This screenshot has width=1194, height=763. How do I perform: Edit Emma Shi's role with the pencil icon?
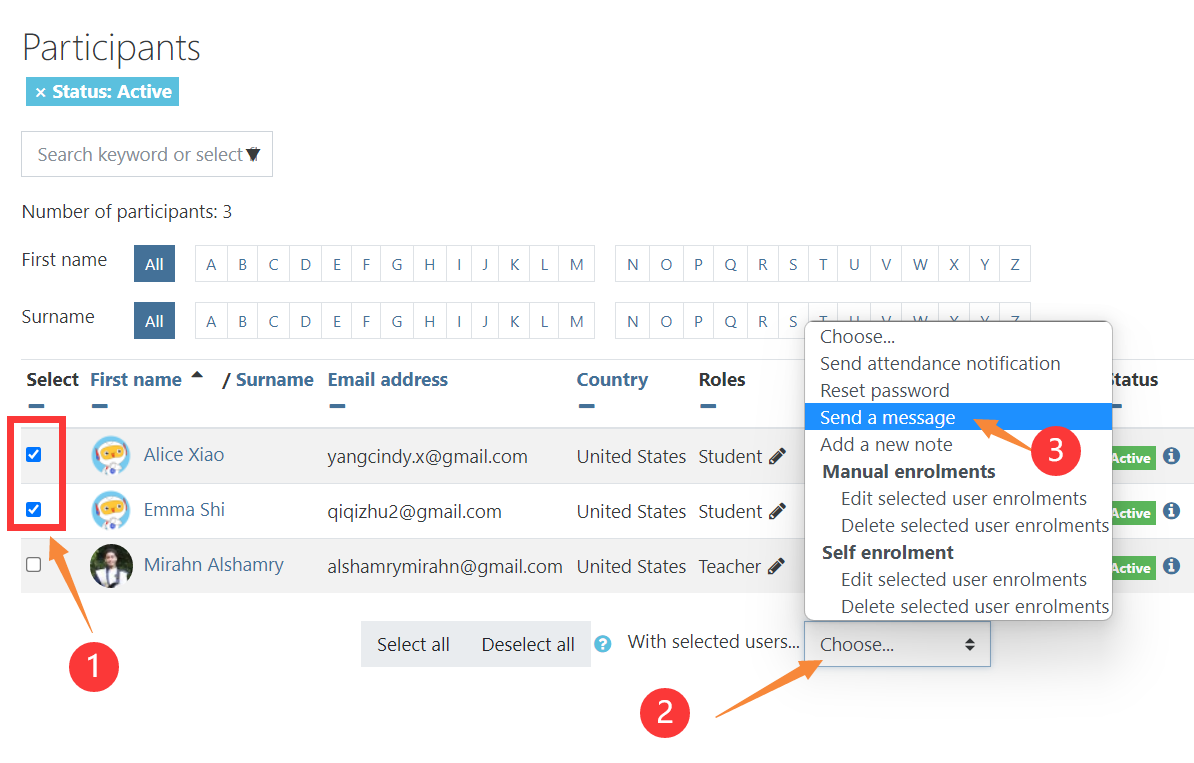click(x=777, y=511)
